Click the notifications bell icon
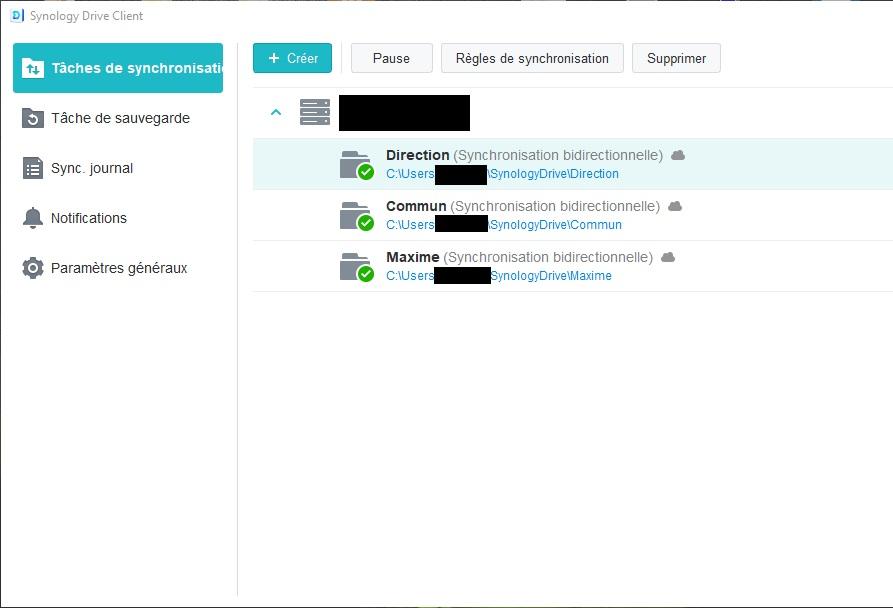 (x=32, y=218)
